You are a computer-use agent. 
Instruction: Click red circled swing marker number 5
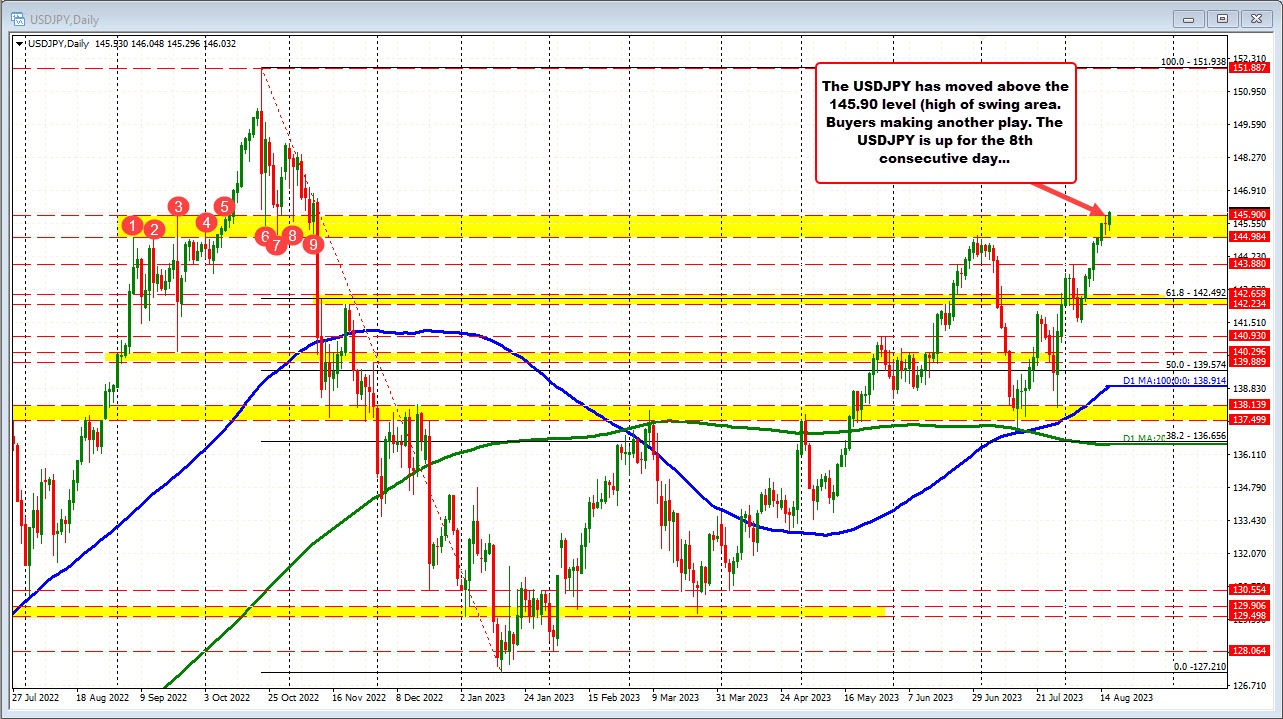click(224, 206)
